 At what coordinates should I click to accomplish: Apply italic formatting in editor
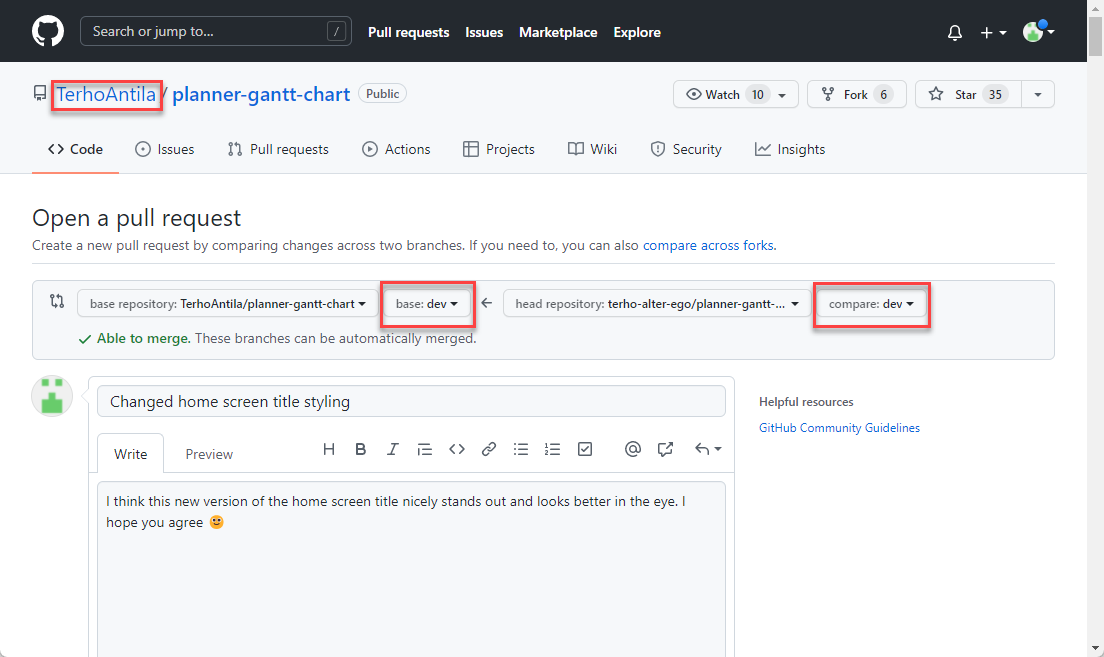[393, 449]
